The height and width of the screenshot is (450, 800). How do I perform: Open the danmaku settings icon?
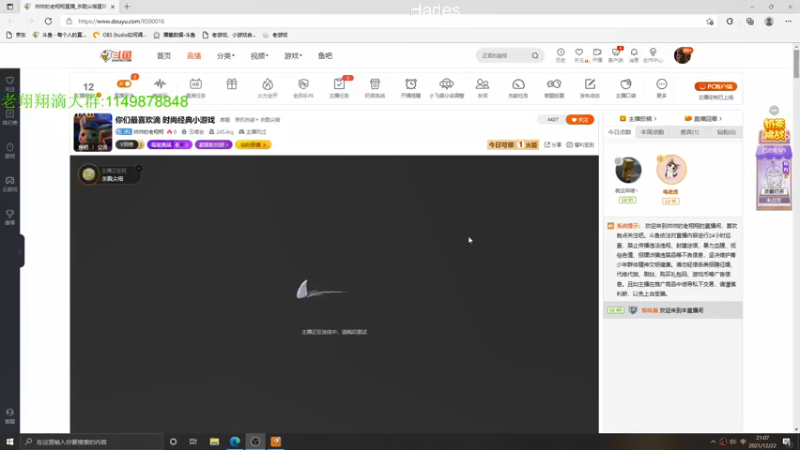point(554,84)
